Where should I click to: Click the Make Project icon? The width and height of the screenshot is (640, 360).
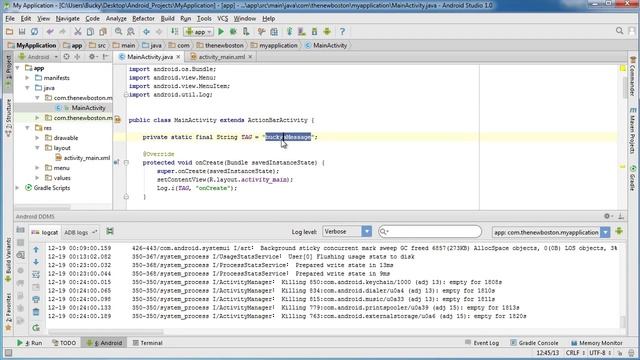tap(174, 31)
